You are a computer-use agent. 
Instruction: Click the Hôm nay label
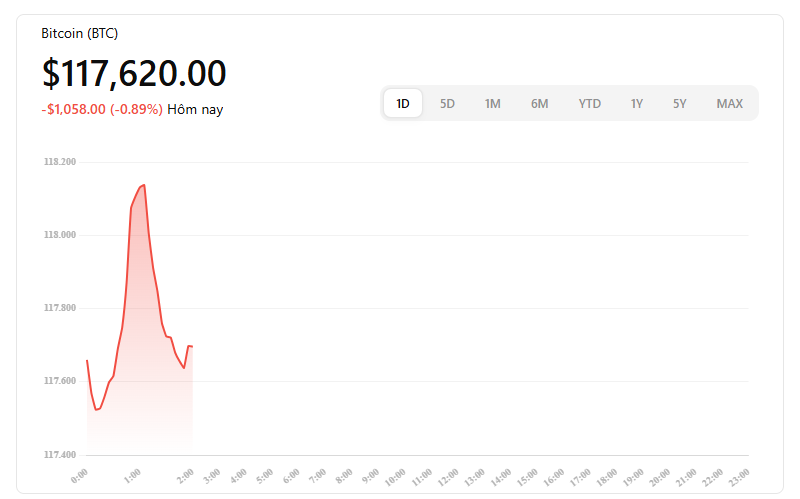tap(195, 110)
